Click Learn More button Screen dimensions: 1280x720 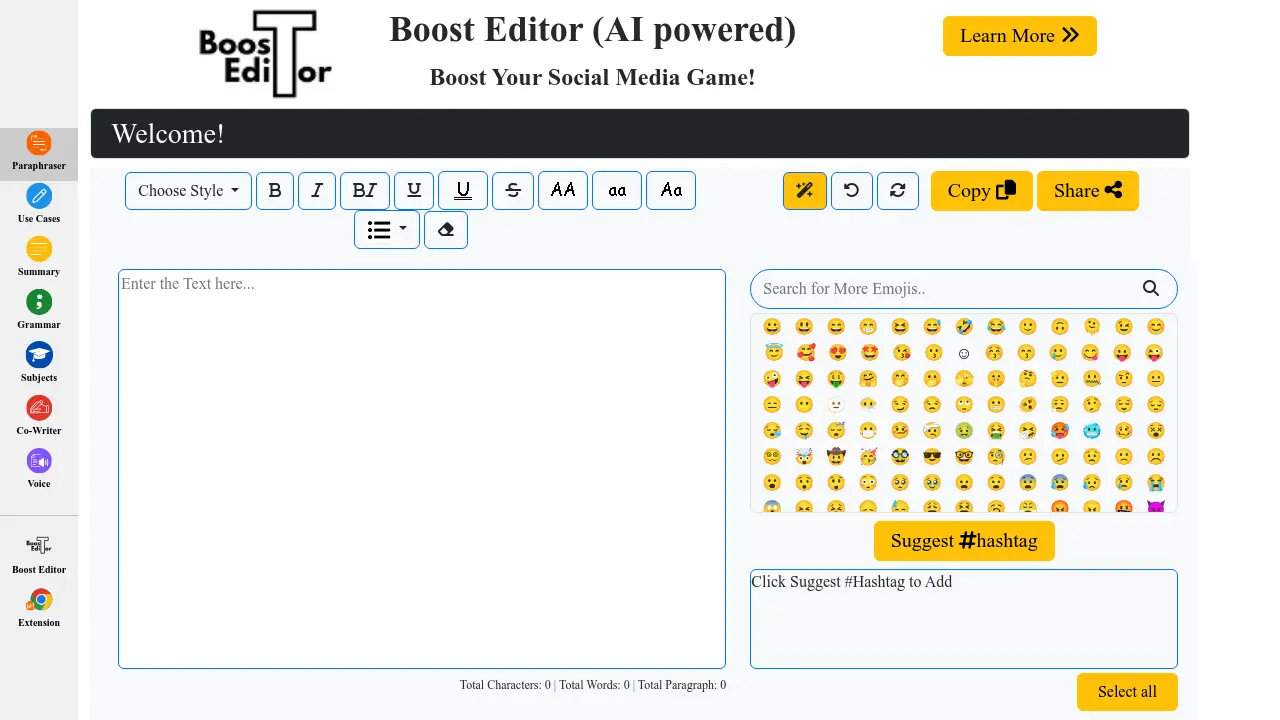point(1020,36)
